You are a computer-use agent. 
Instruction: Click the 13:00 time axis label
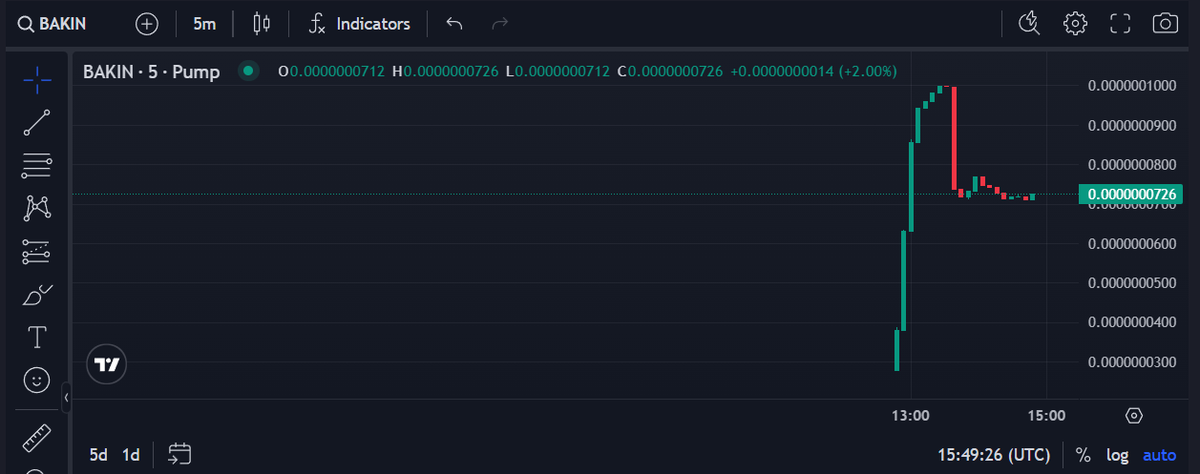[x=911, y=415]
